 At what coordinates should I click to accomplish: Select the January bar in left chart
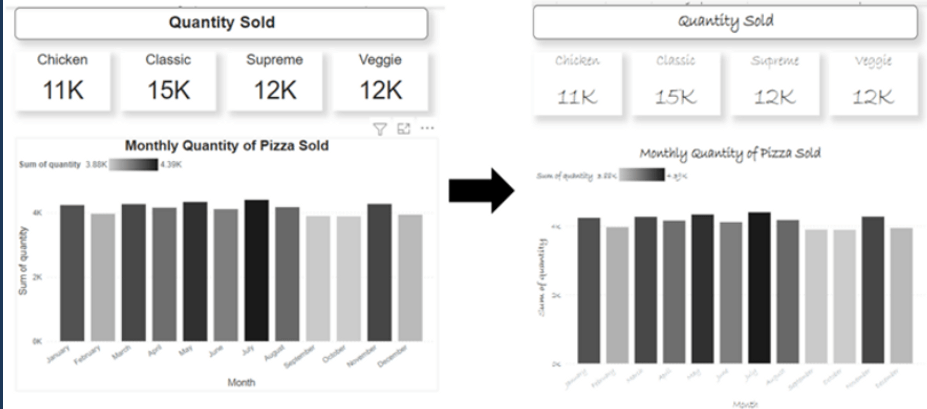(x=72, y=273)
